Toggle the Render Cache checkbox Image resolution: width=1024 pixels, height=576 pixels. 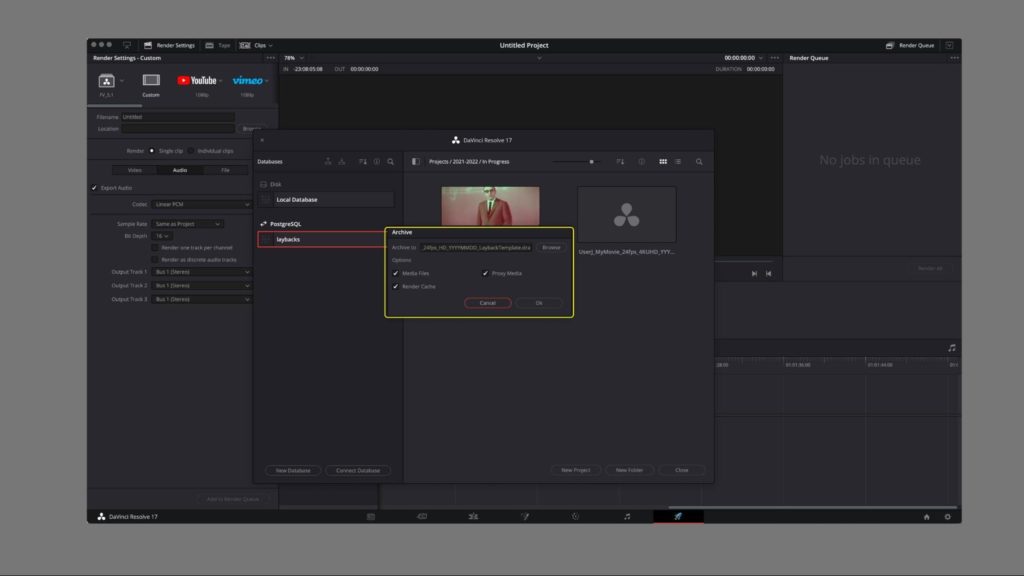click(x=396, y=286)
